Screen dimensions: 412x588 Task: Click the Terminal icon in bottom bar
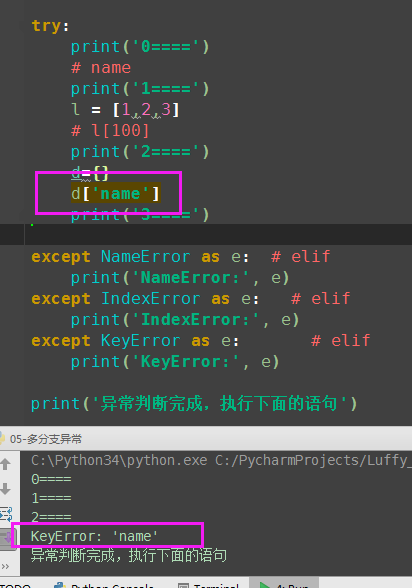pyautogui.click(x=183, y=585)
